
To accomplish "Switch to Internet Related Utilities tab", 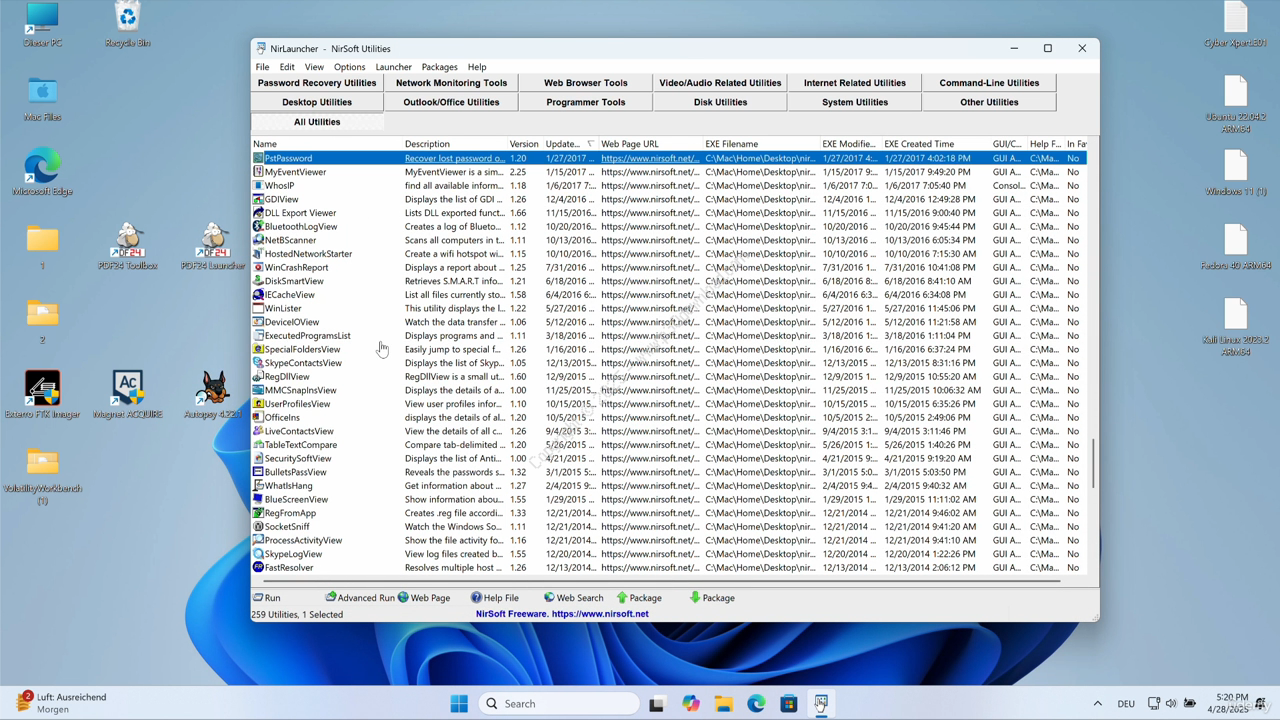I will click(x=855, y=83).
